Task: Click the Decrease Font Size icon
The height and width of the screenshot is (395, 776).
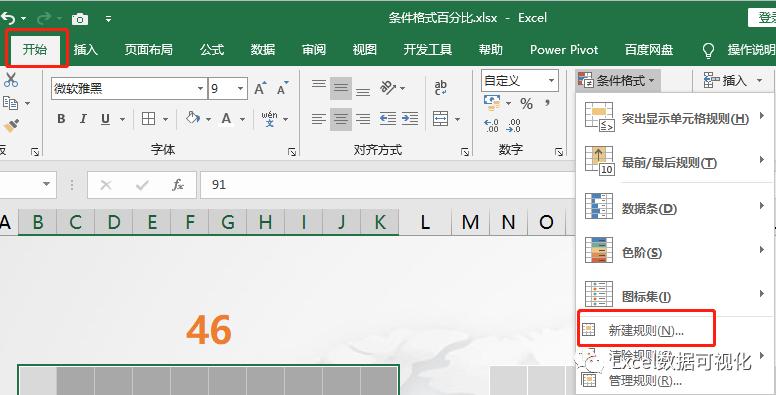Action: click(282, 89)
